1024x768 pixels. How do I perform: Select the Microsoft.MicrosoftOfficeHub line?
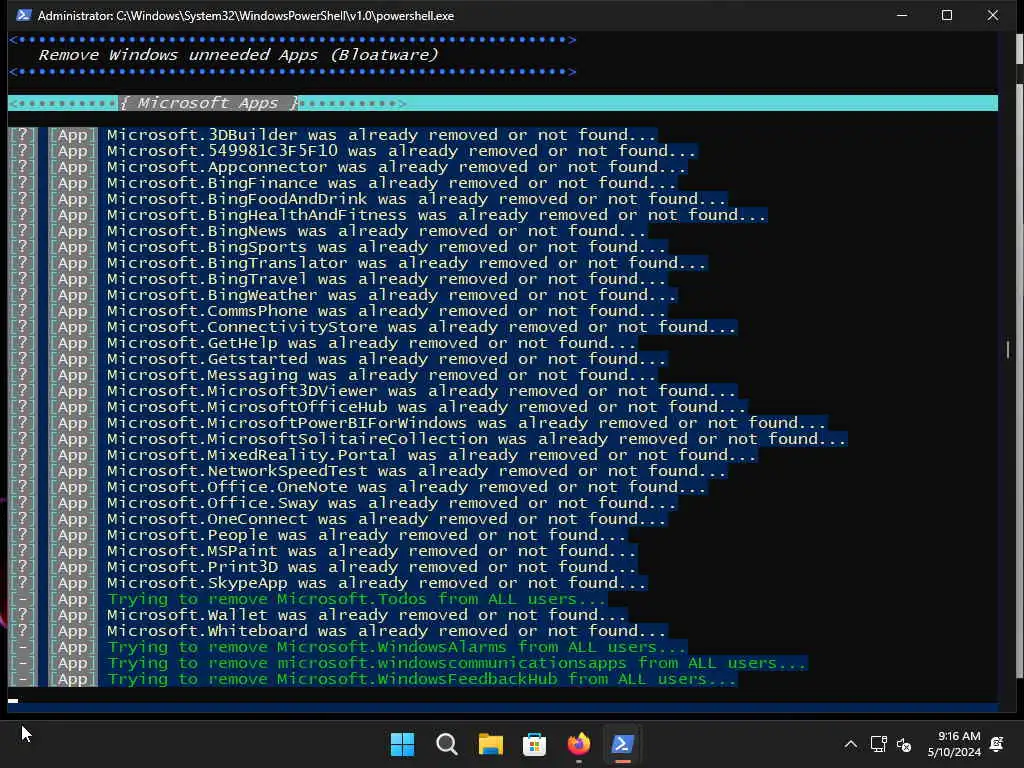click(x=426, y=407)
